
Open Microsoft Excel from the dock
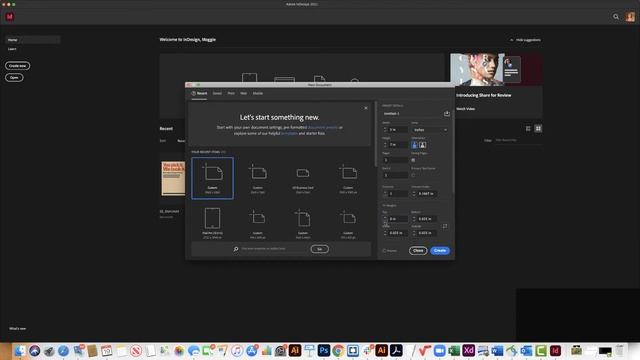pos(454,351)
